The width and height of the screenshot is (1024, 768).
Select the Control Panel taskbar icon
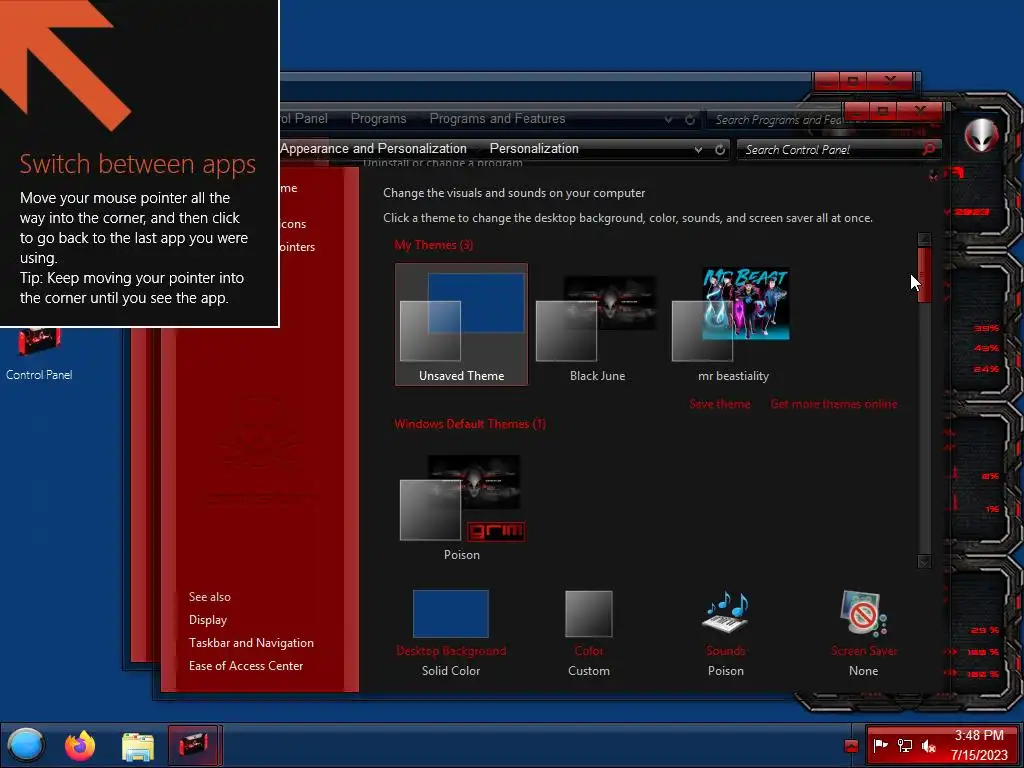click(x=194, y=745)
